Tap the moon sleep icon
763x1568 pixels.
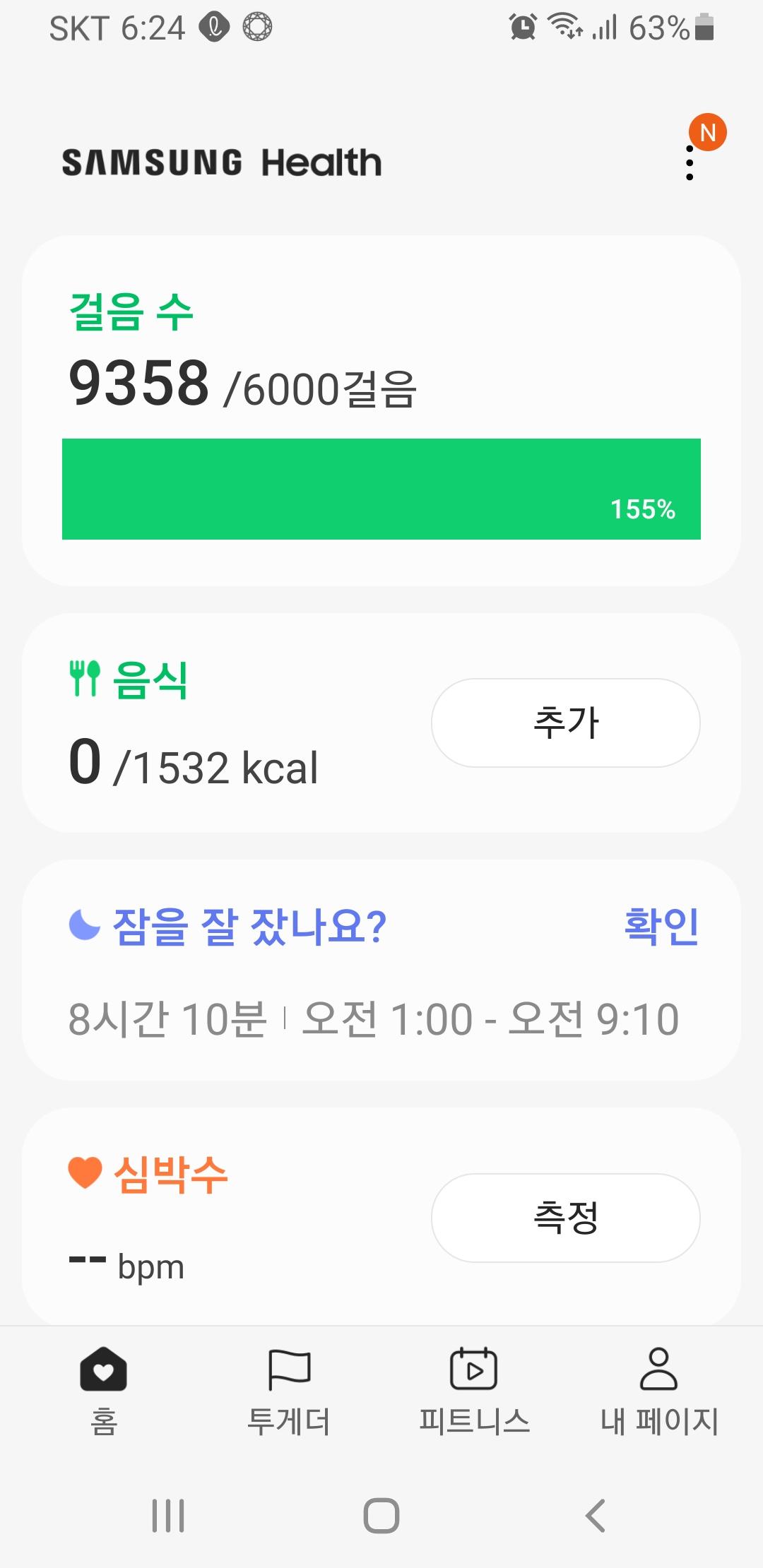tap(85, 925)
